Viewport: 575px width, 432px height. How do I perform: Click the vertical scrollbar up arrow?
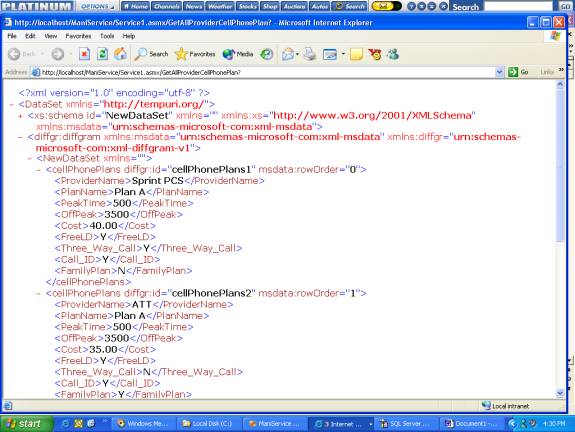(x=560, y=85)
